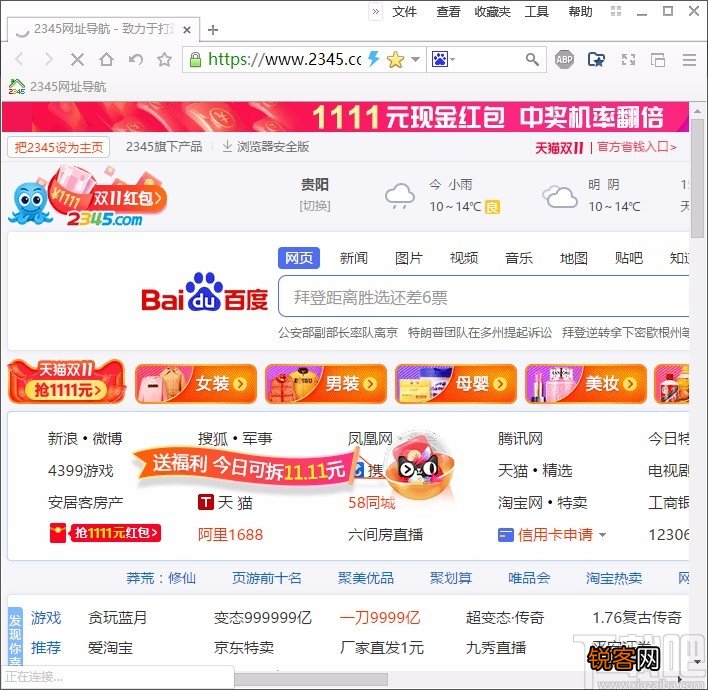Open the 查看 menu

(448, 12)
